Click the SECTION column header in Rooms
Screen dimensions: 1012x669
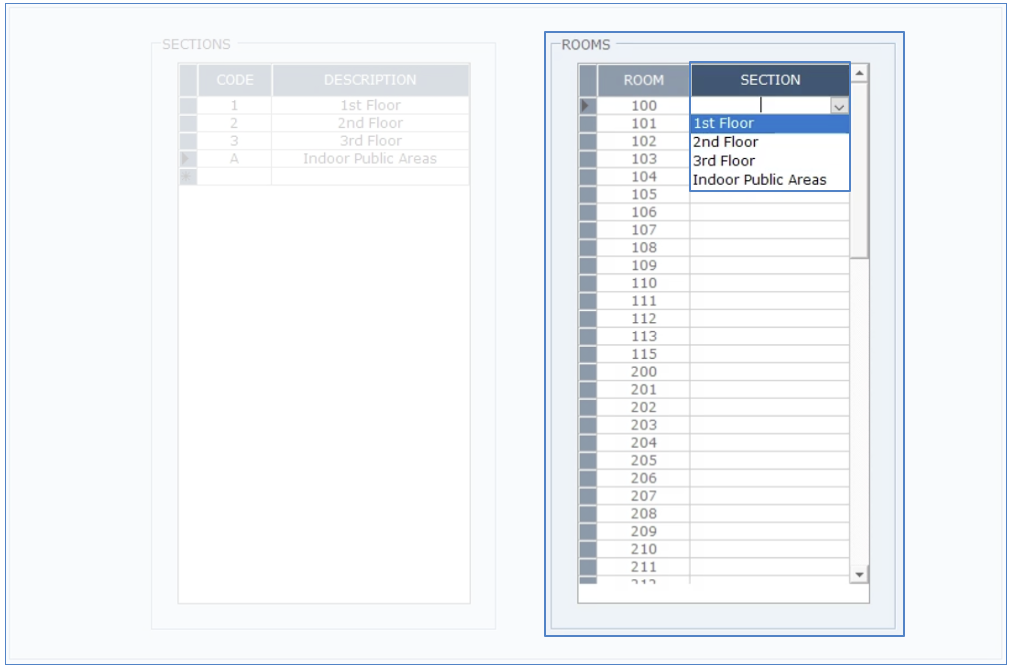point(769,80)
